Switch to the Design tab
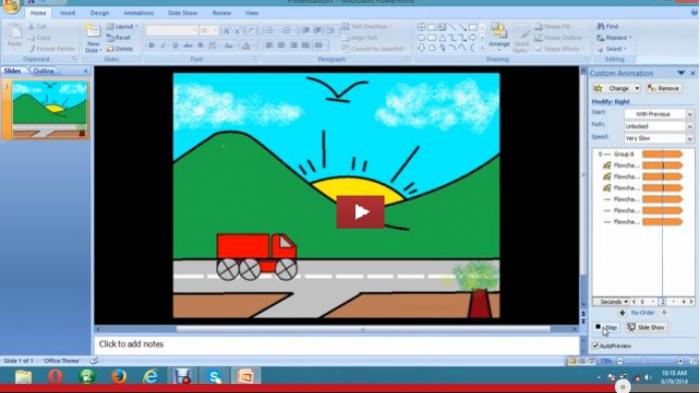Screen dimensions: 700x393 point(100,13)
